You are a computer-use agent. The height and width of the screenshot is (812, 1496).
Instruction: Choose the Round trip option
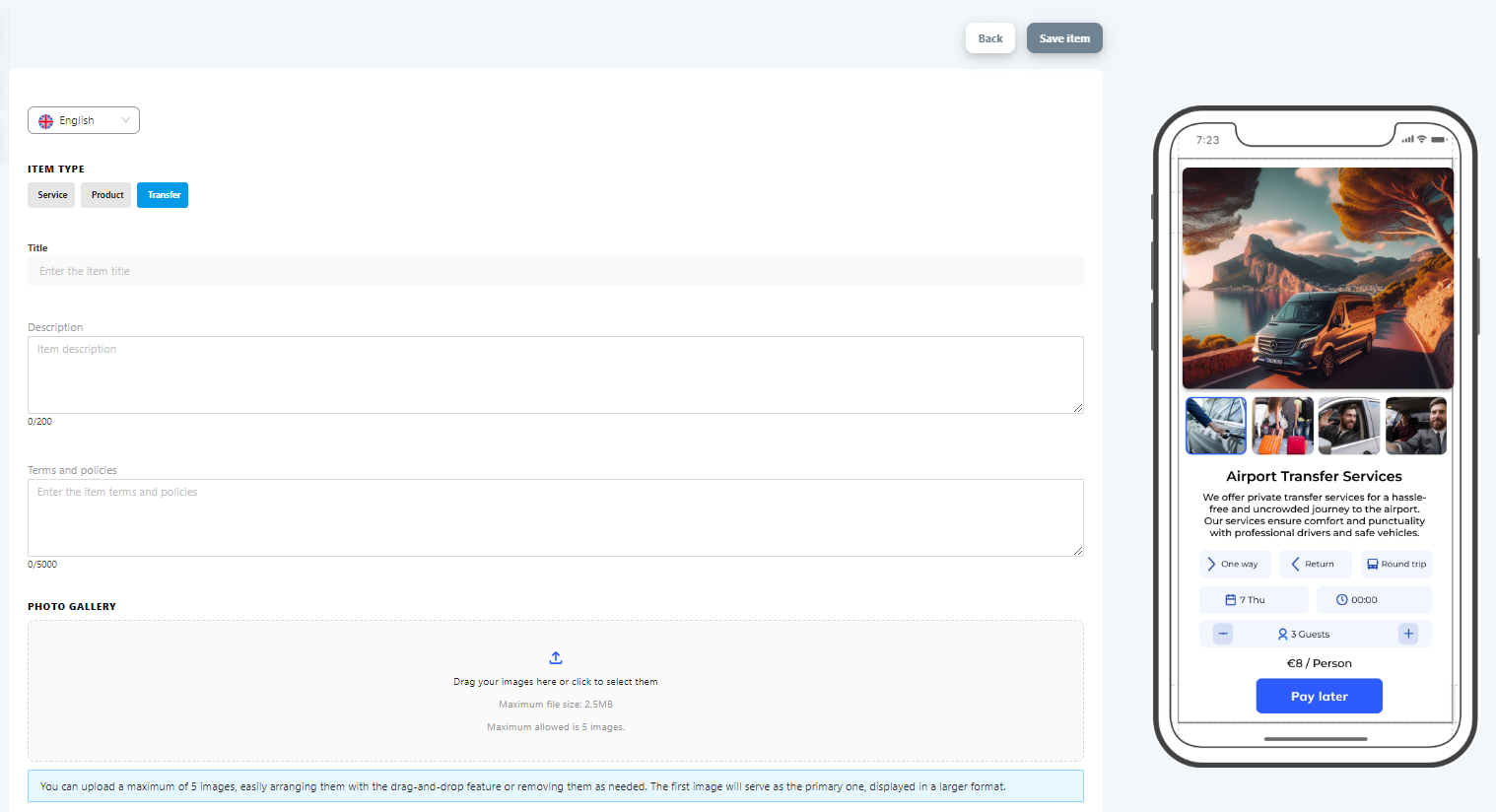pos(1396,564)
